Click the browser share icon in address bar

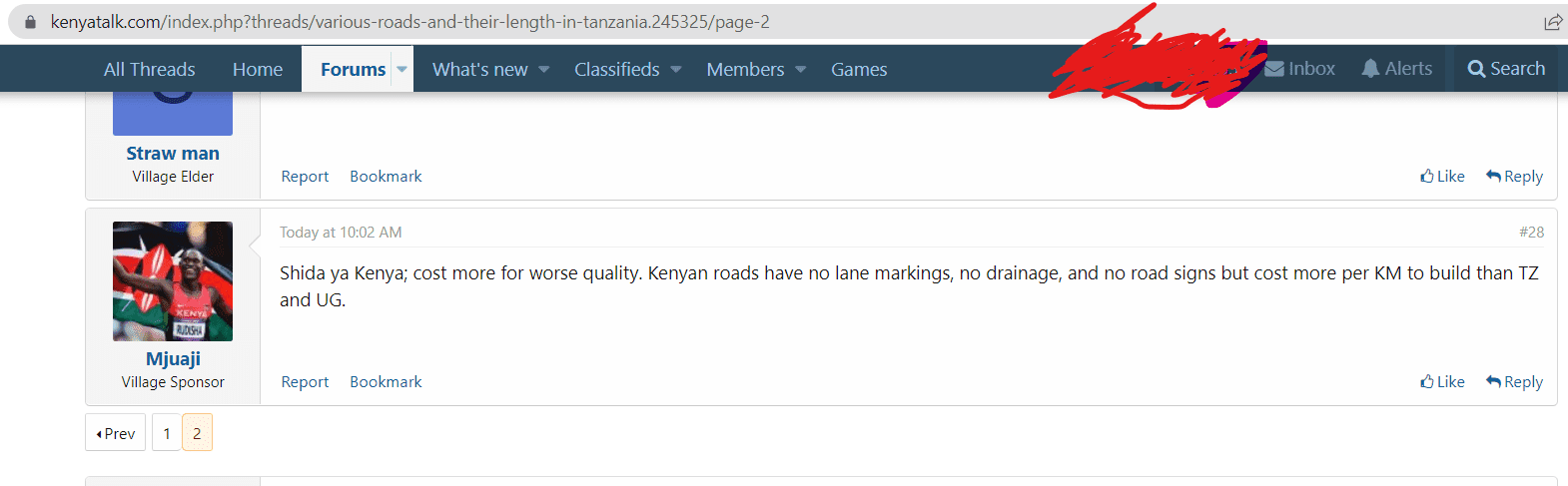[1553, 22]
